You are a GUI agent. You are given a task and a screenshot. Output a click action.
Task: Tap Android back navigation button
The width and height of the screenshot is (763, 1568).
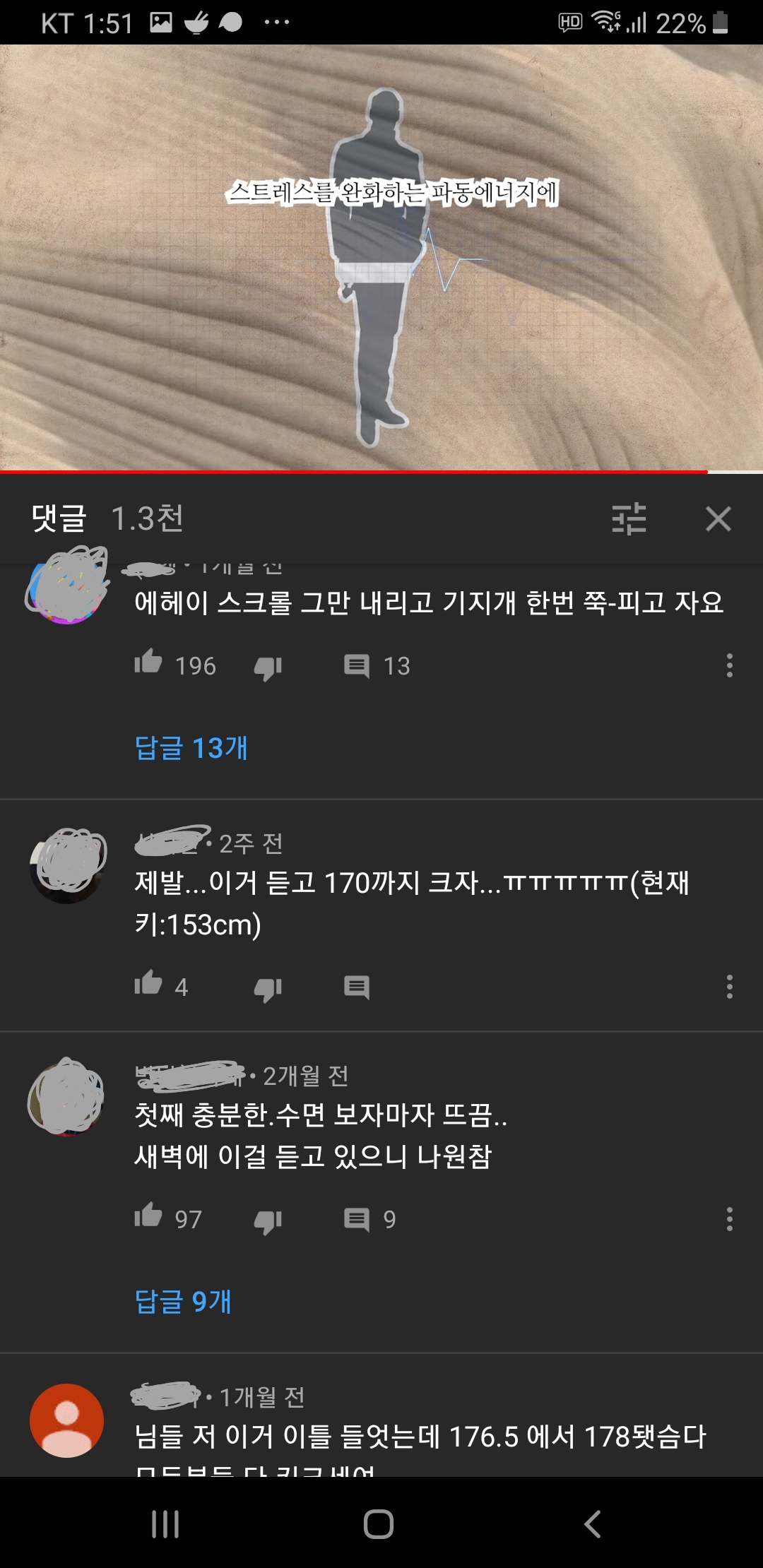[593, 1524]
